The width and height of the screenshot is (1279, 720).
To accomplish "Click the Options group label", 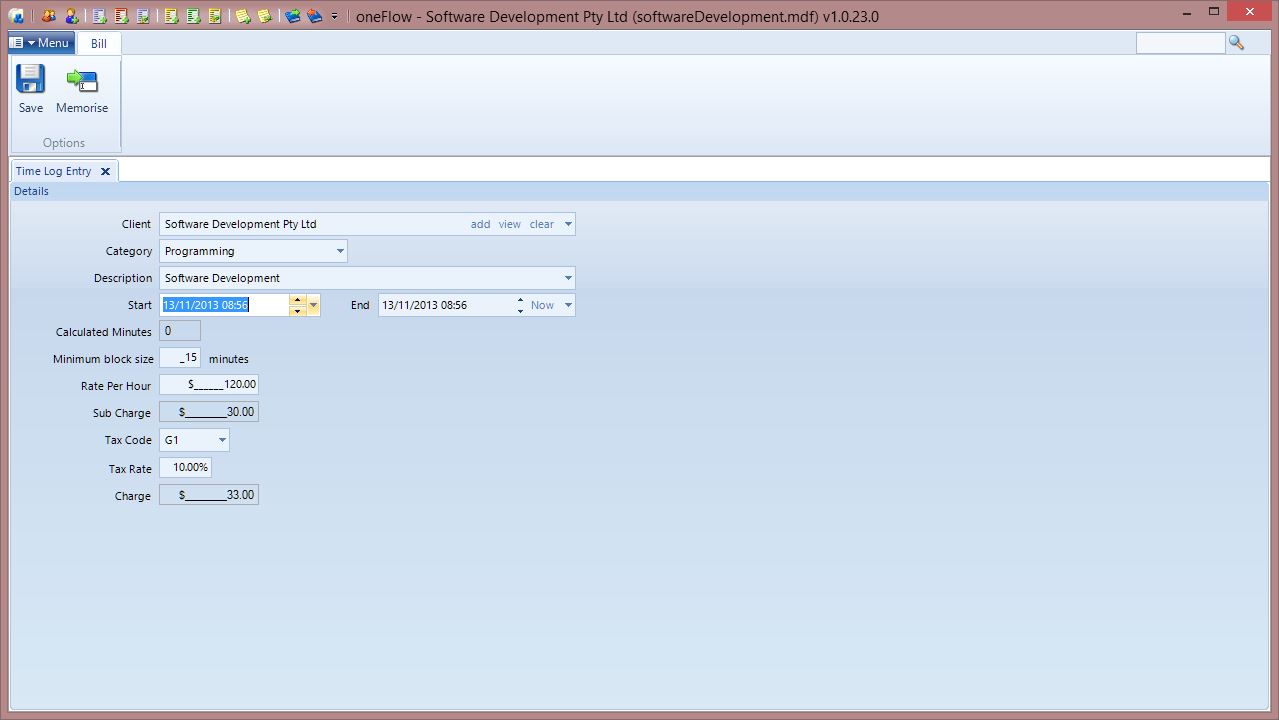I will 64,143.
